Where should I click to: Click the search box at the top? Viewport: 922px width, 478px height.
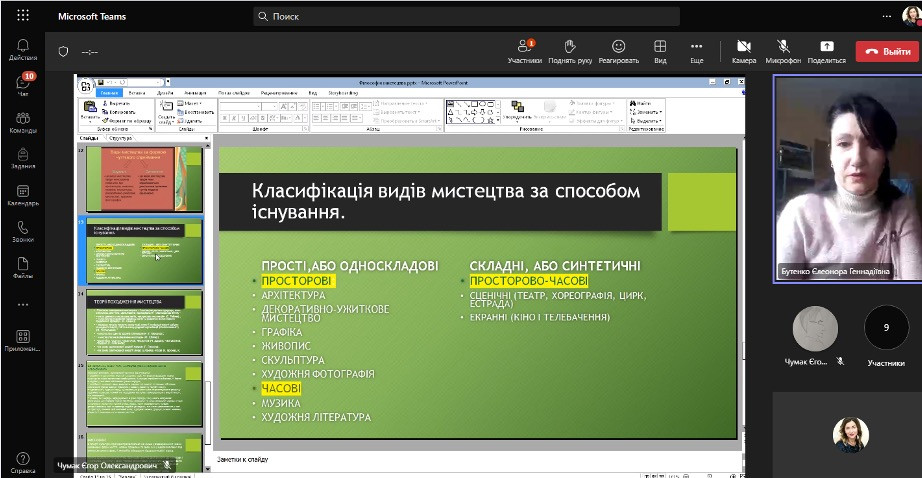coord(466,17)
